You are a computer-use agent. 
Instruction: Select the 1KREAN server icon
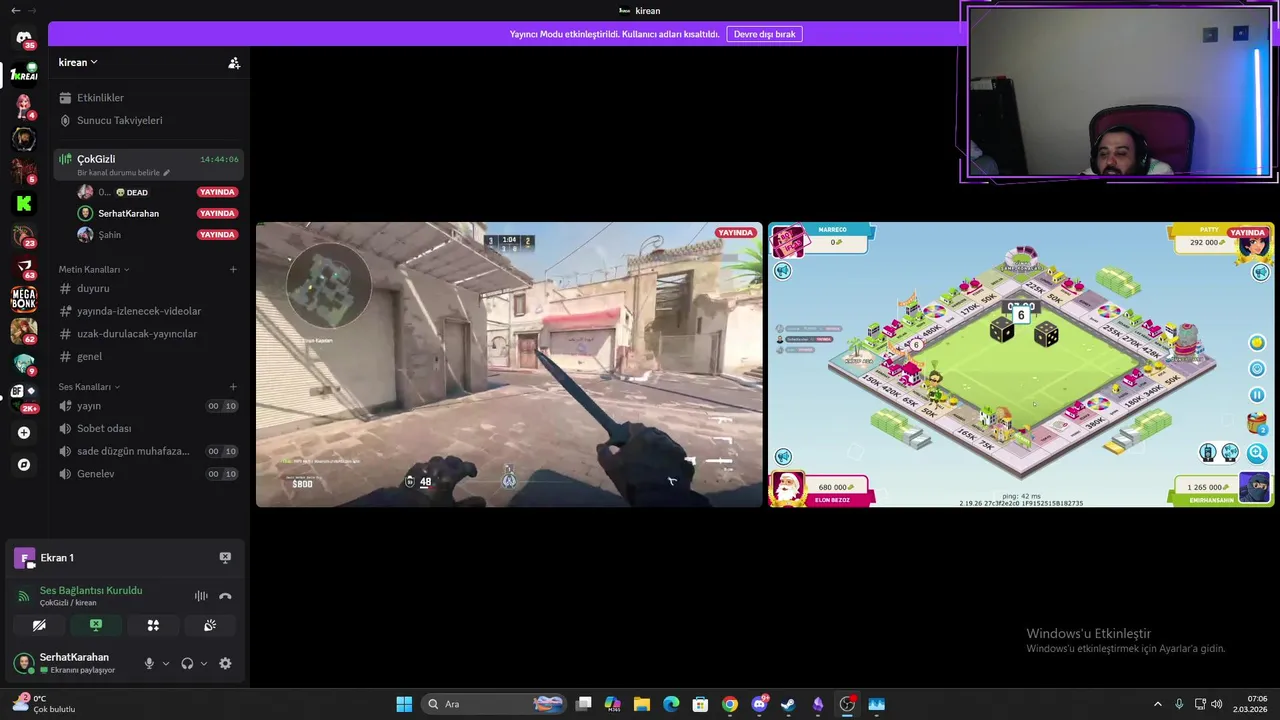(x=24, y=75)
